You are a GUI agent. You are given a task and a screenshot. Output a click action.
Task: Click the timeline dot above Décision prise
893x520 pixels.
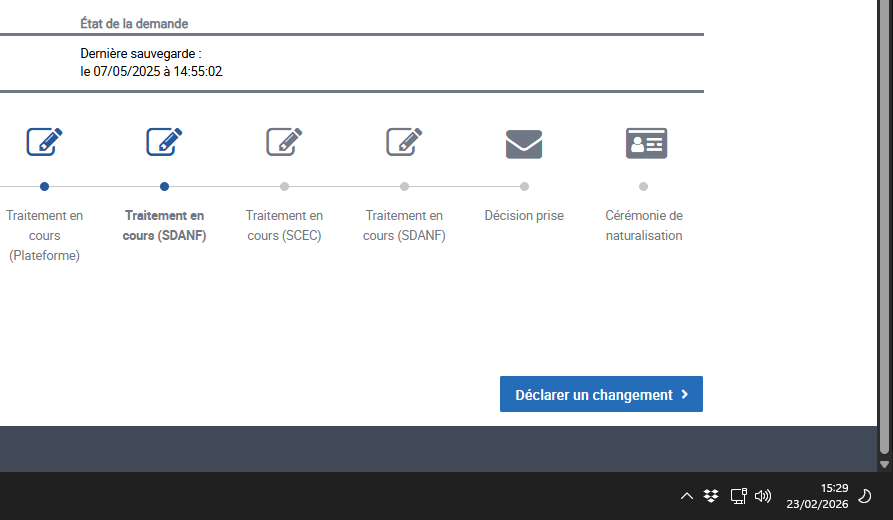click(x=524, y=186)
